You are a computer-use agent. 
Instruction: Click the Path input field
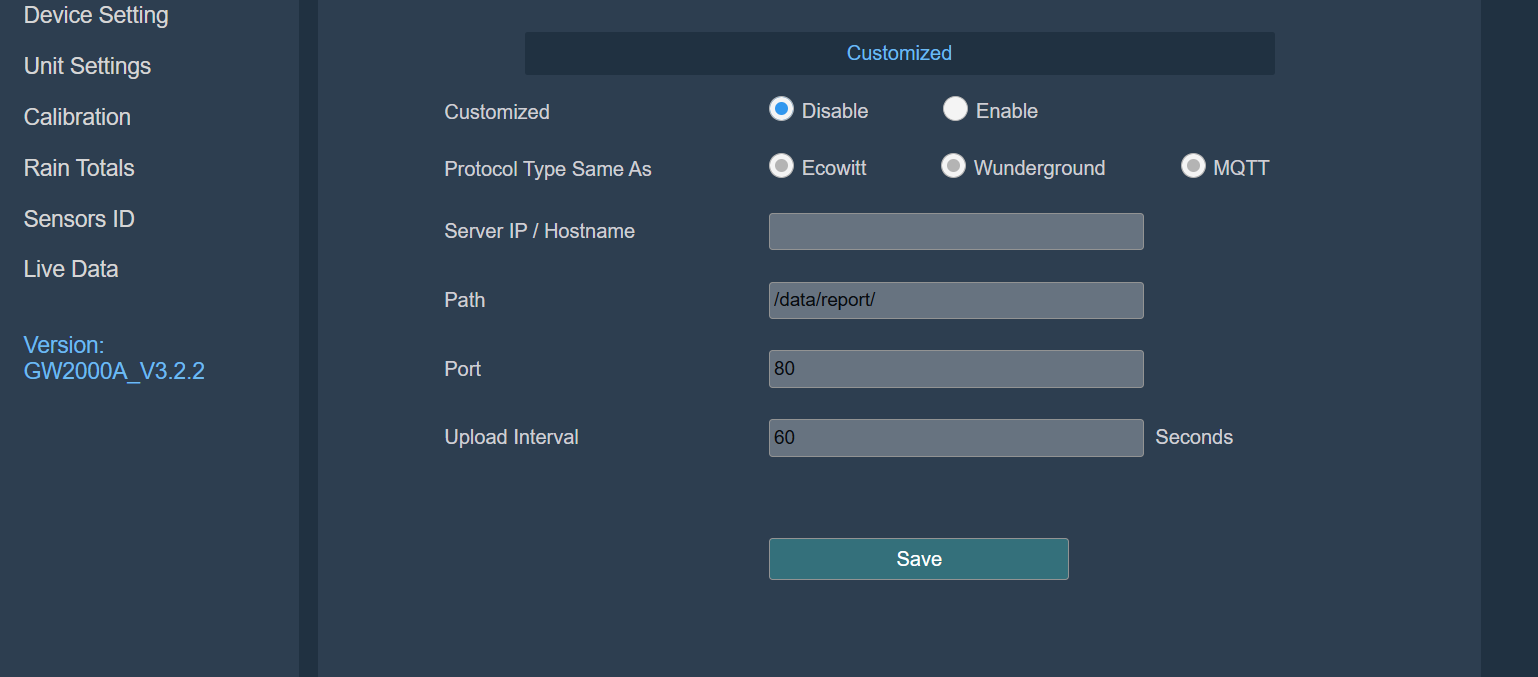click(x=956, y=300)
